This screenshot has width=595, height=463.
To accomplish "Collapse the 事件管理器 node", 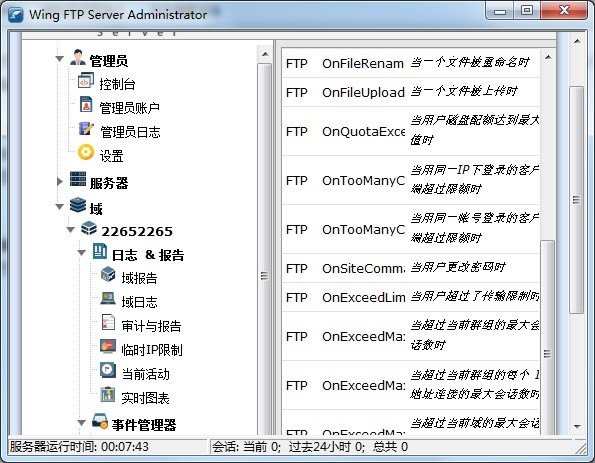I will click(82, 423).
